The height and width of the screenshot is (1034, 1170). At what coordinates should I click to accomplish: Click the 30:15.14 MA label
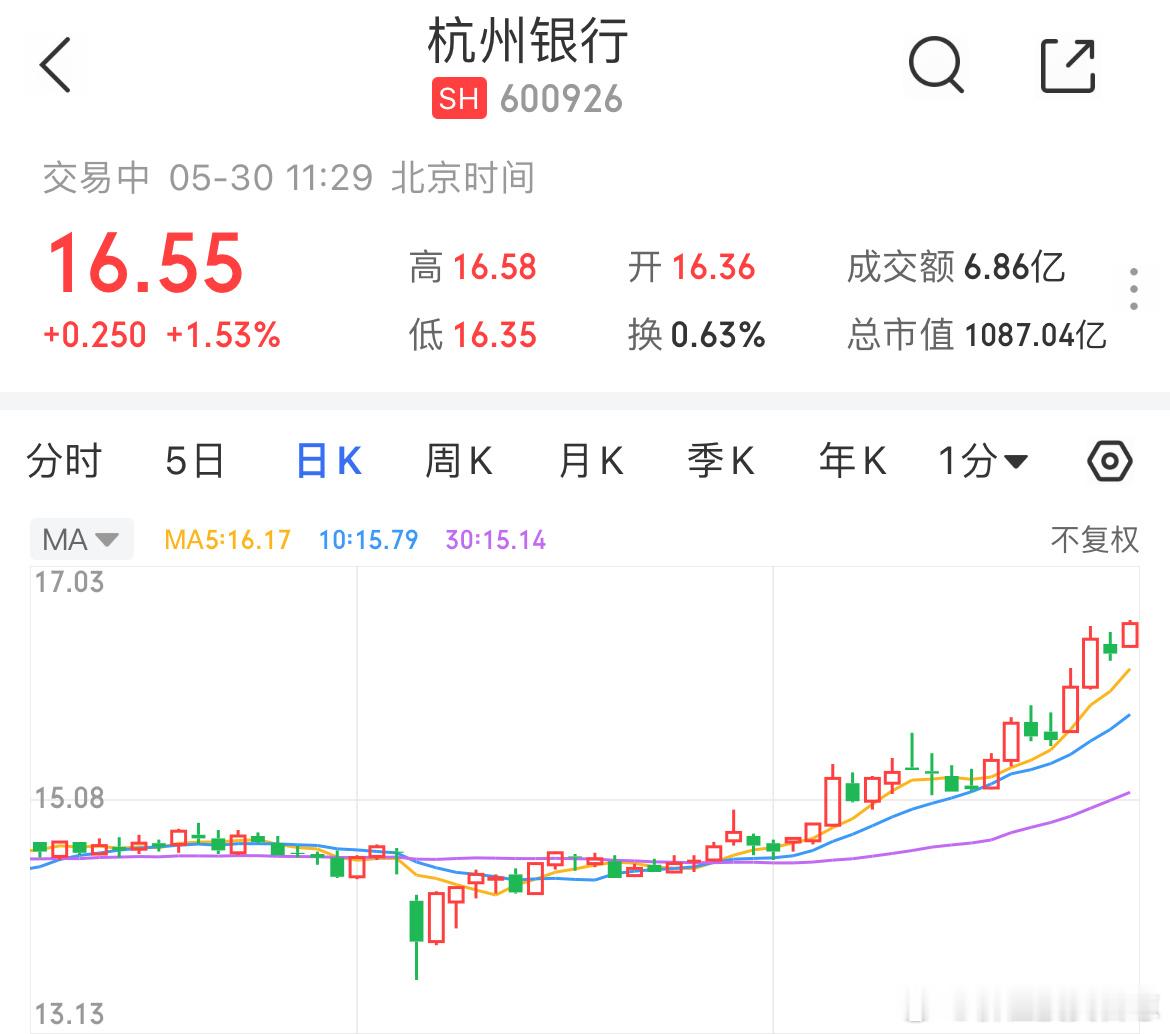click(x=495, y=539)
